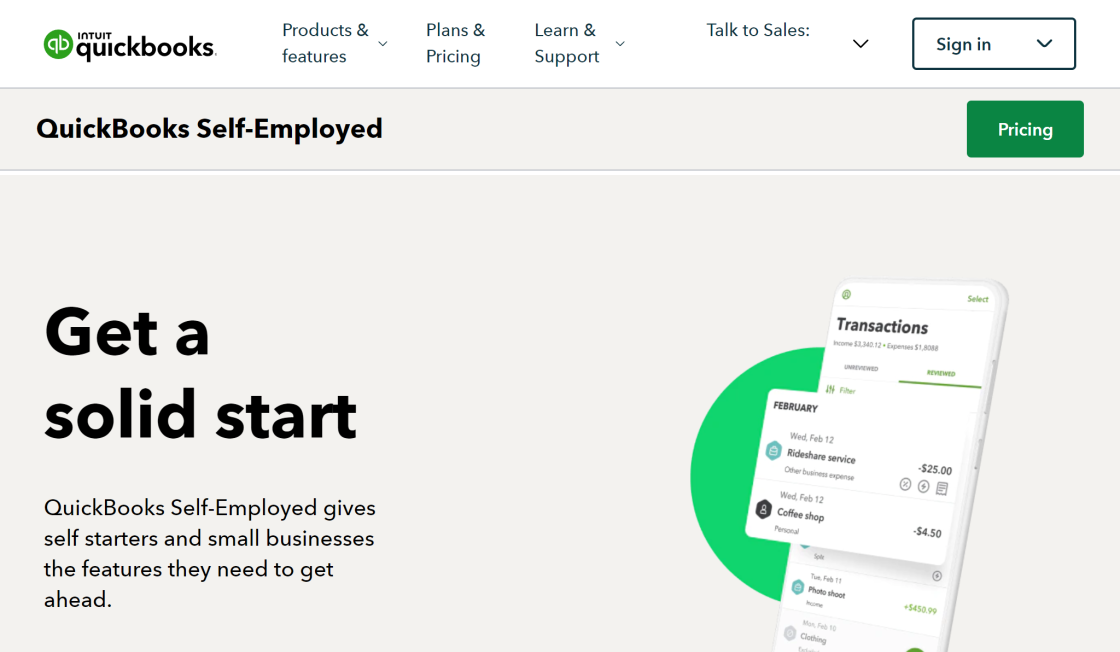Click the dark person icon beside Coffee shop
This screenshot has height=652, width=1120.
pos(764,509)
